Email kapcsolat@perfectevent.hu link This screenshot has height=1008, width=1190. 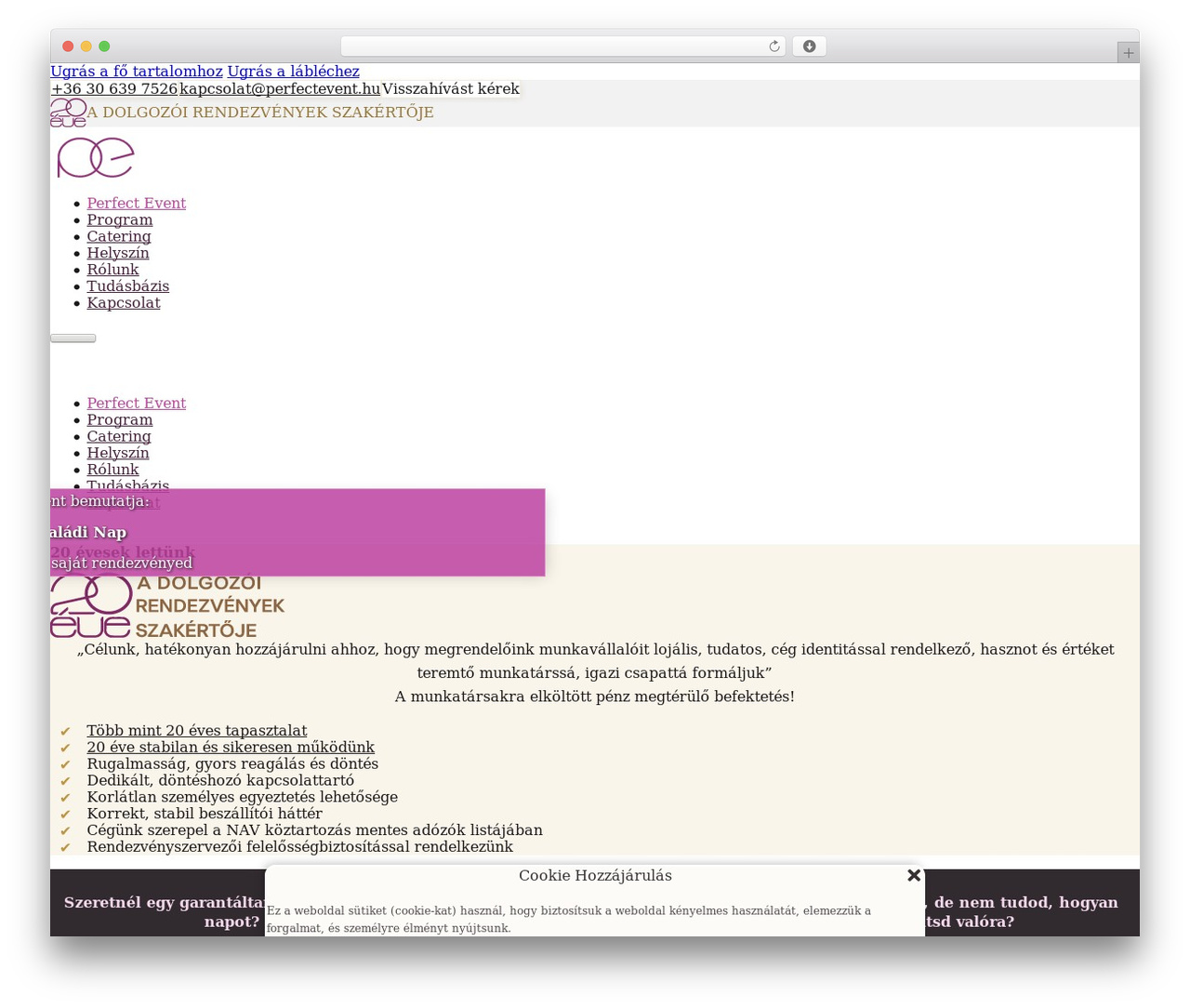[x=280, y=89]
